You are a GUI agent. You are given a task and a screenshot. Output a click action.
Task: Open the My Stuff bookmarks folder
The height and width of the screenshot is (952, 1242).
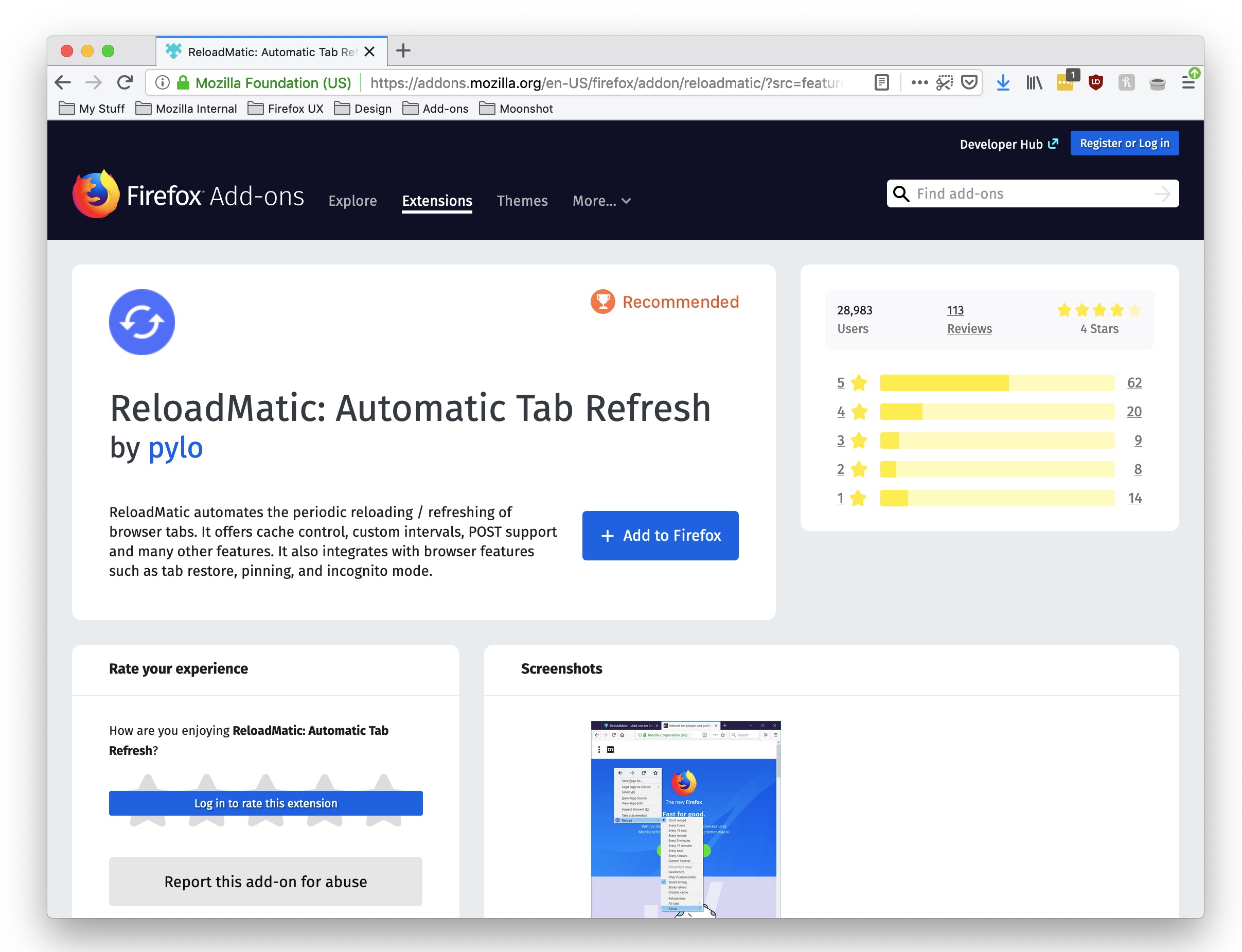91,108
